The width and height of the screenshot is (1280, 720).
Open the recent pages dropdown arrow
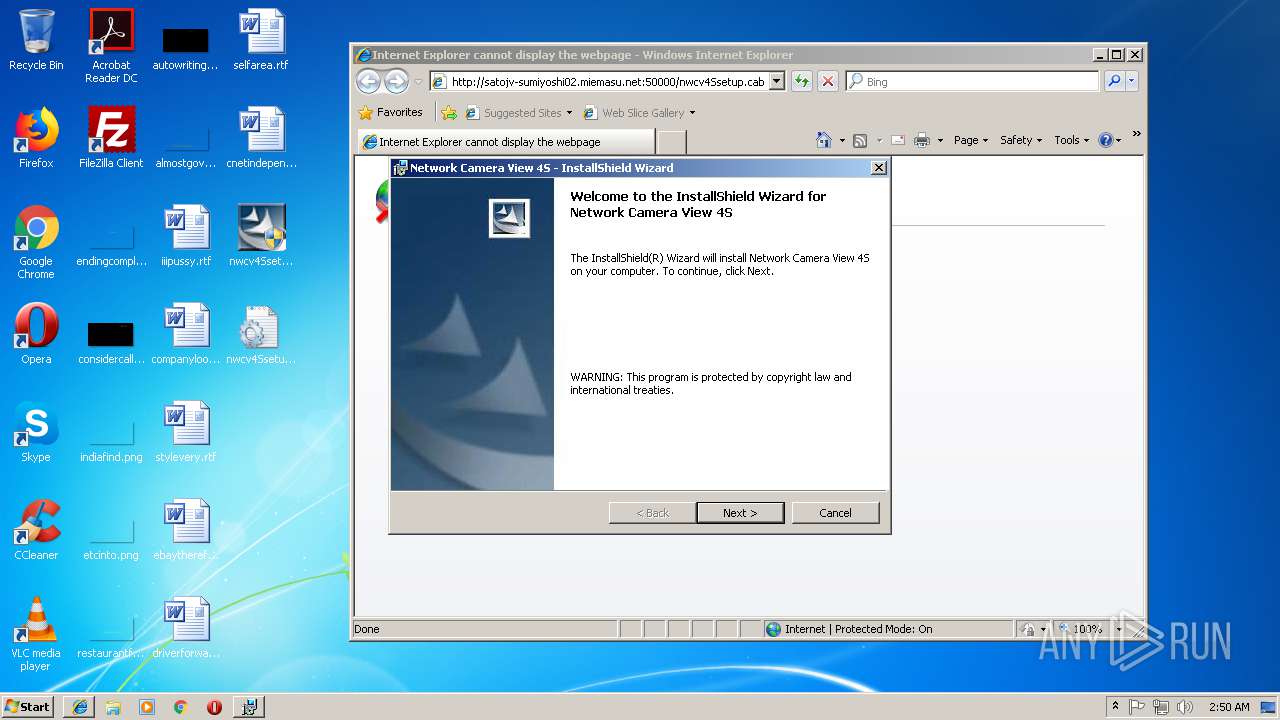coord(418,82)
